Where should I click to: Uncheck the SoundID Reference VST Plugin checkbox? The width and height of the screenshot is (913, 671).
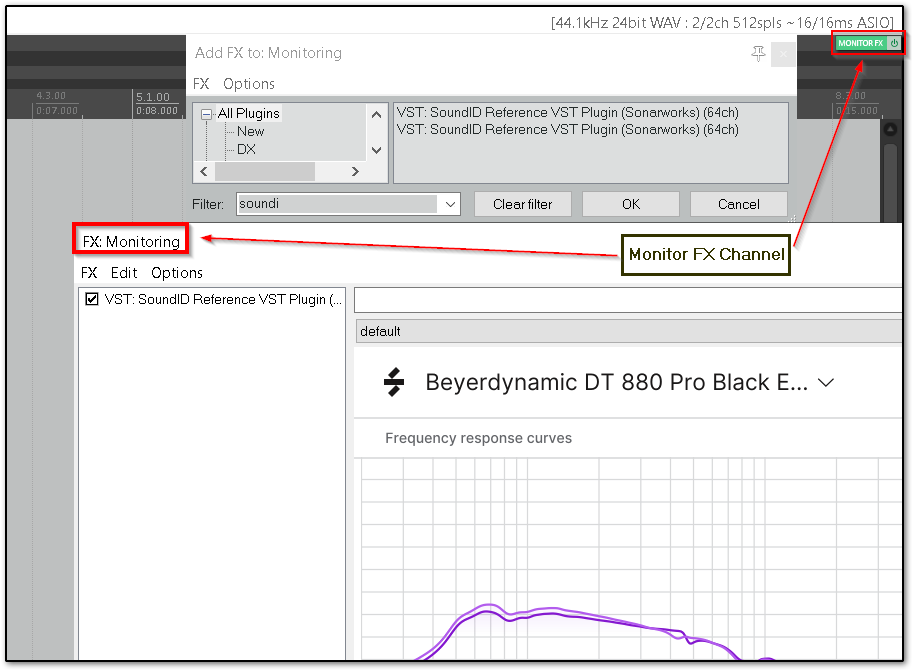pos(91,299)
